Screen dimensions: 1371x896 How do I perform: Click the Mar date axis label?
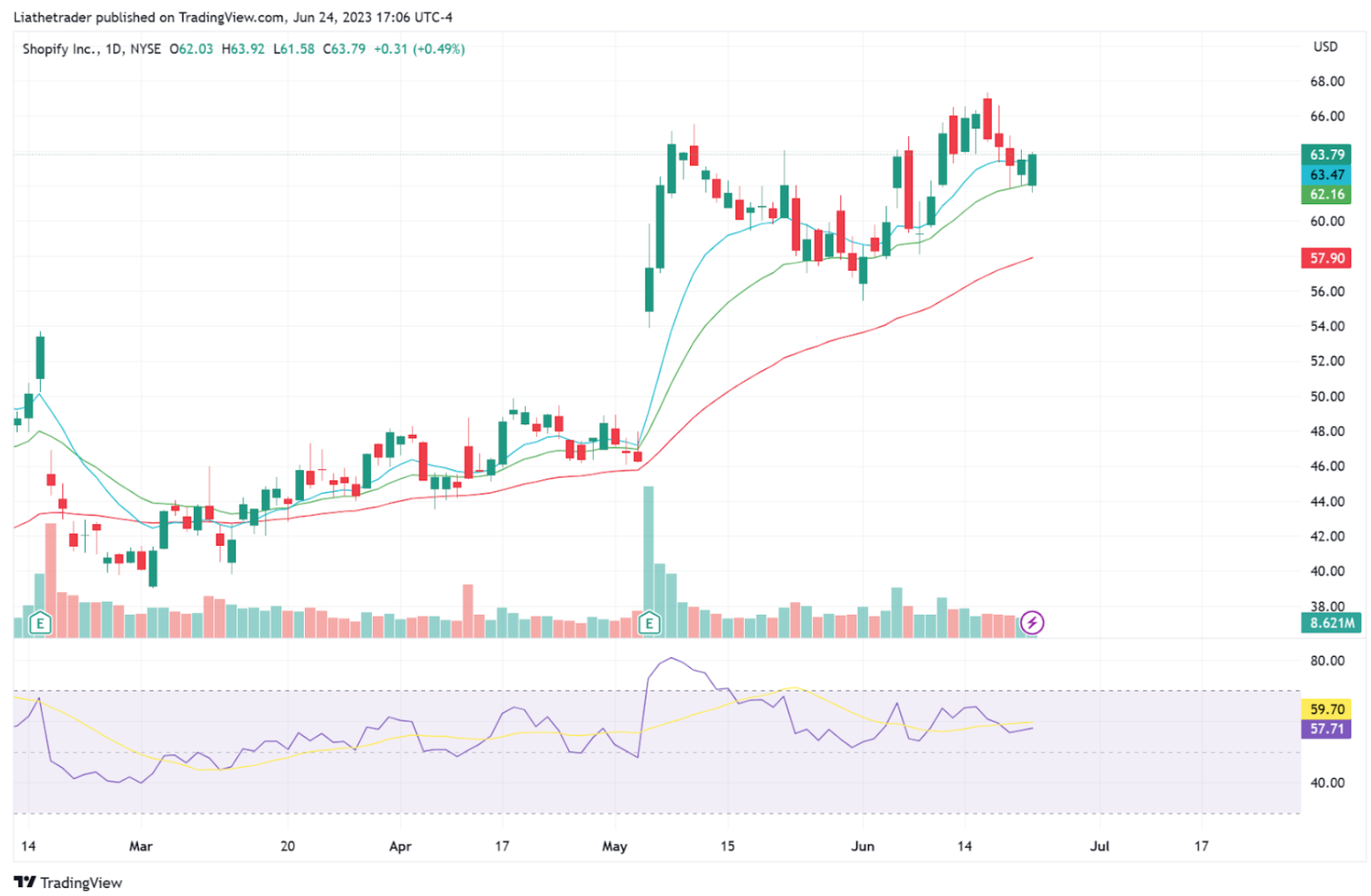141,846
